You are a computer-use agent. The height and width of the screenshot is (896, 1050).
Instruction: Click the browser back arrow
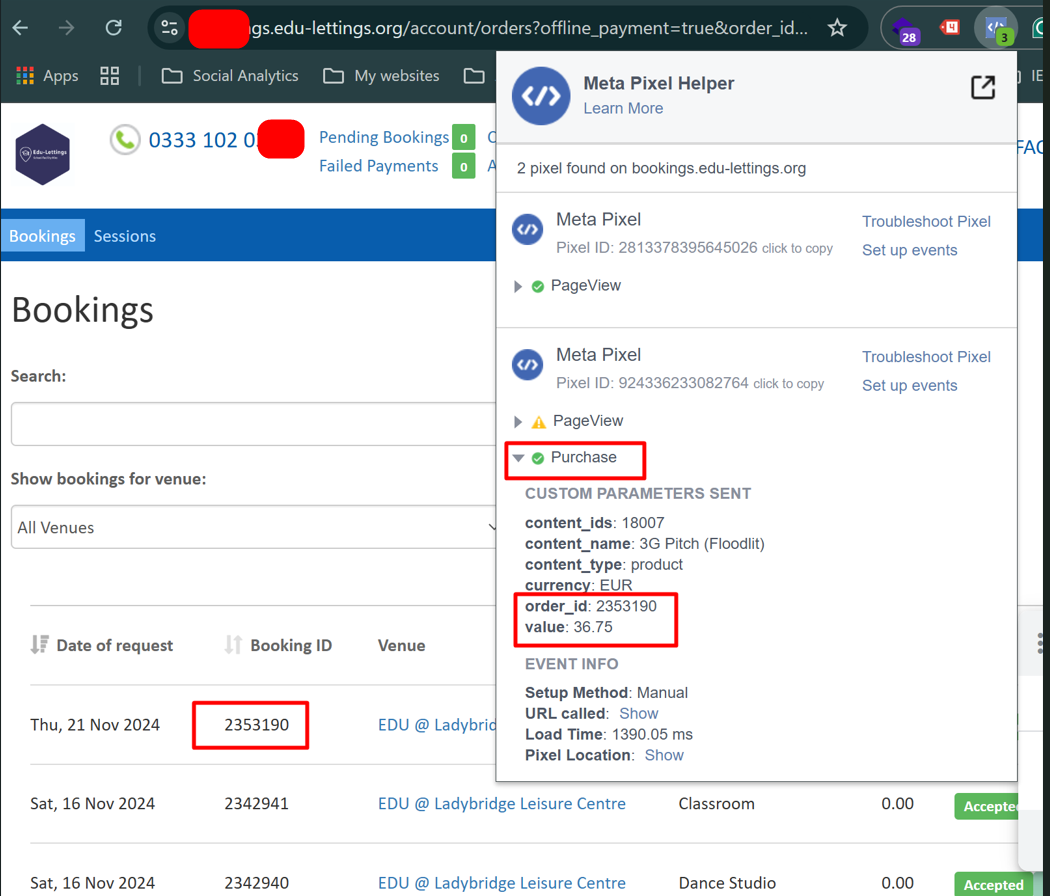20,28
